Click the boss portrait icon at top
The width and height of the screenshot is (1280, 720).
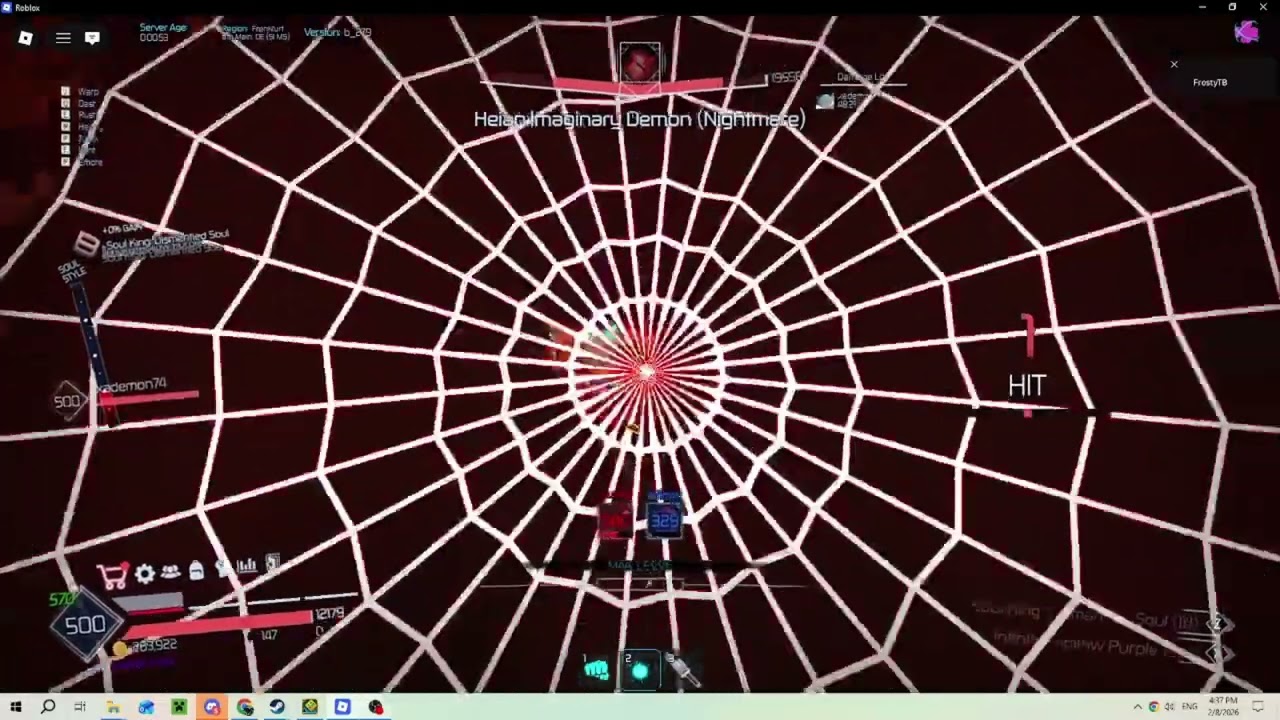(x=640, y=62)
